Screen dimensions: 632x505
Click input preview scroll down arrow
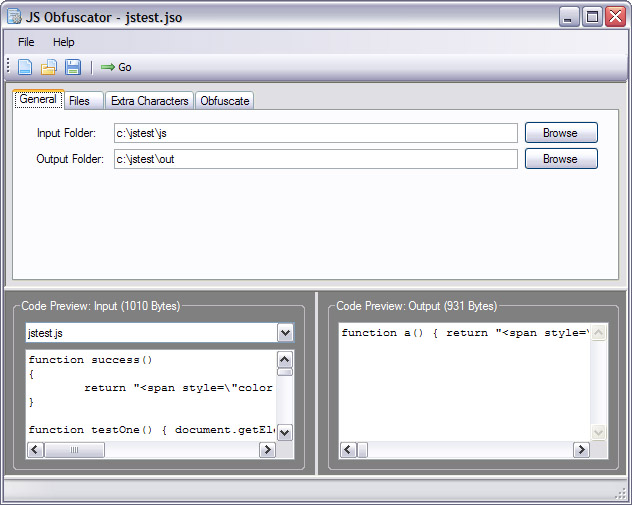coord(285,433)
